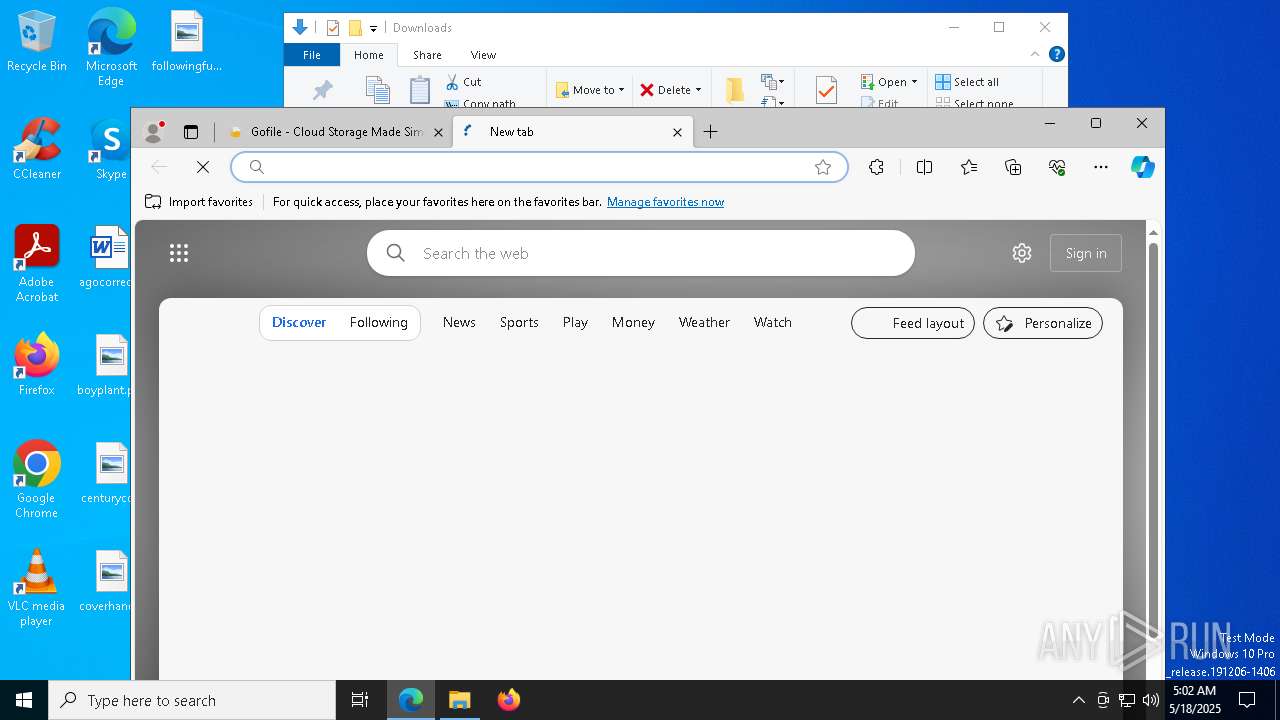Collapse the Explorer ribbon chevron
The width and height of the screenshot is (1280, 720).
[x=1035, y=54]
